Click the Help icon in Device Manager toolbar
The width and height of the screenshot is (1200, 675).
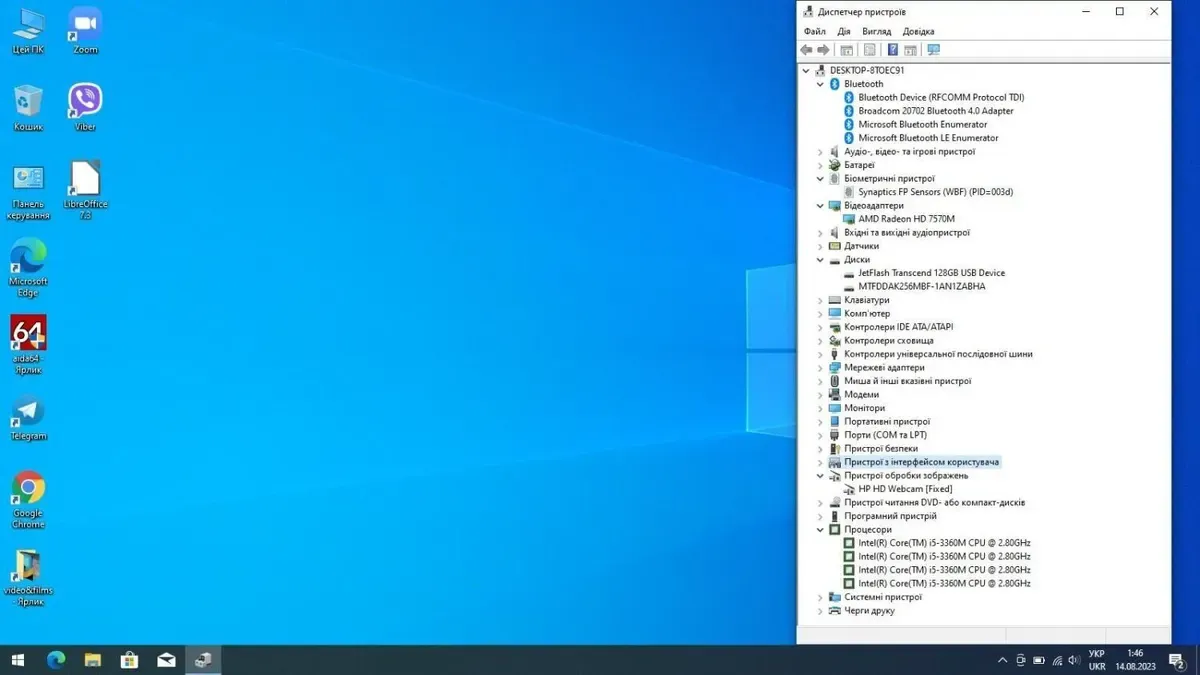tap(893, 50)
